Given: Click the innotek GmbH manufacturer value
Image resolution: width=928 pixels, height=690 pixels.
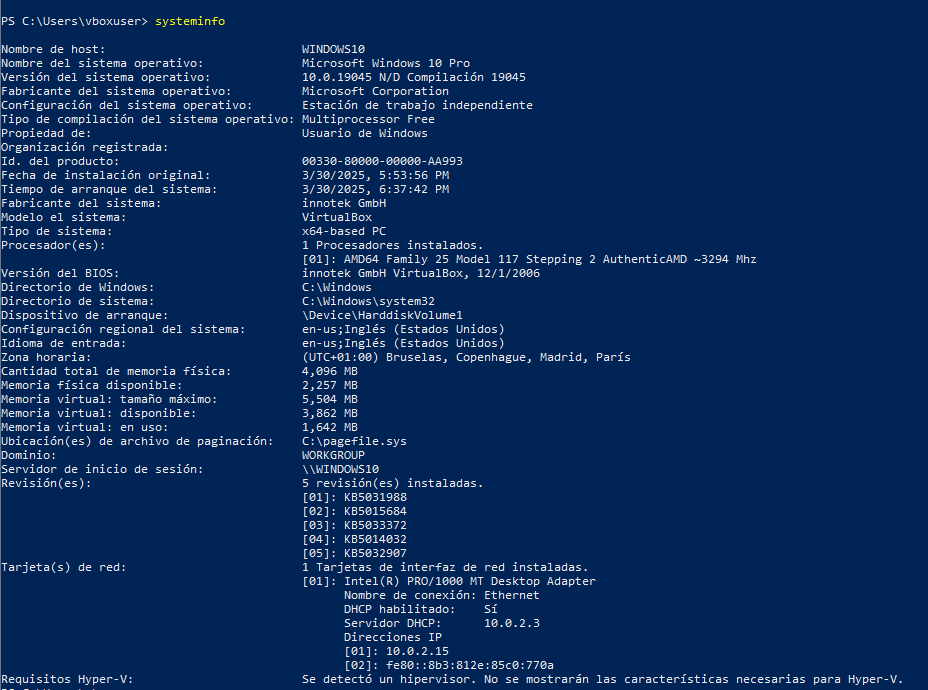Looking at the screenshot, I should point(344,203).
